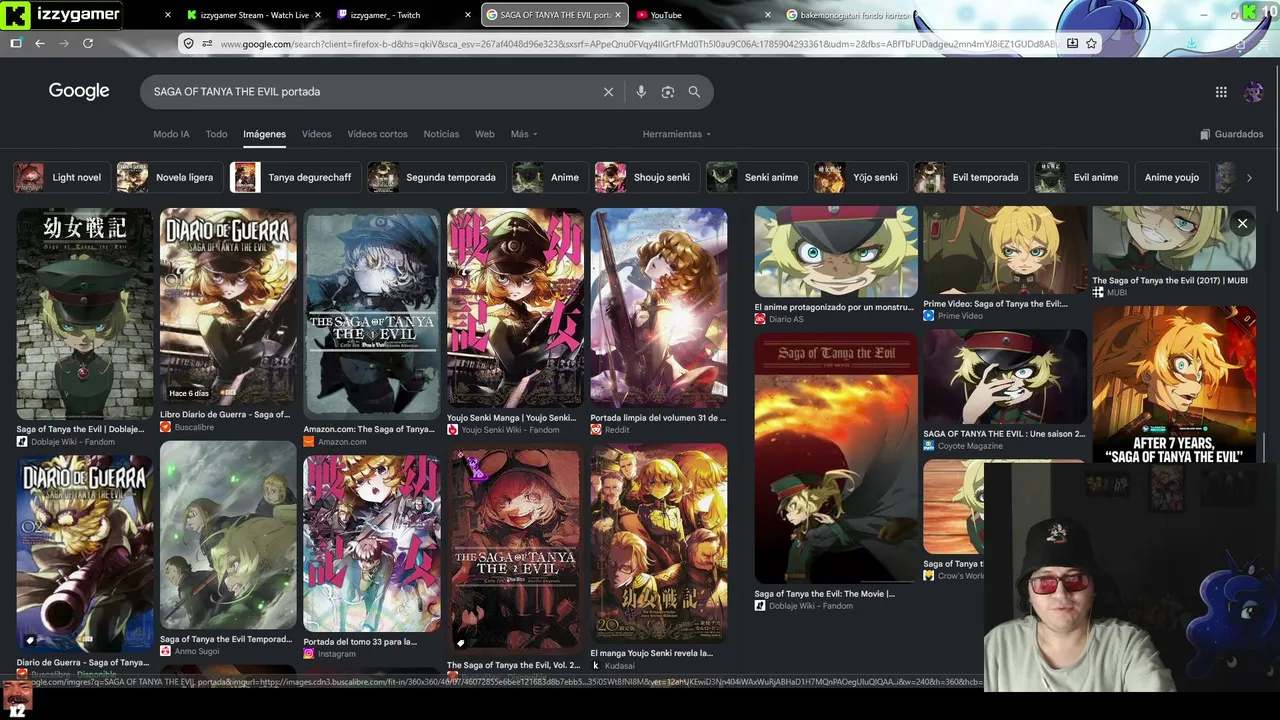Submit search with the magnifier icon

[694, 92]
